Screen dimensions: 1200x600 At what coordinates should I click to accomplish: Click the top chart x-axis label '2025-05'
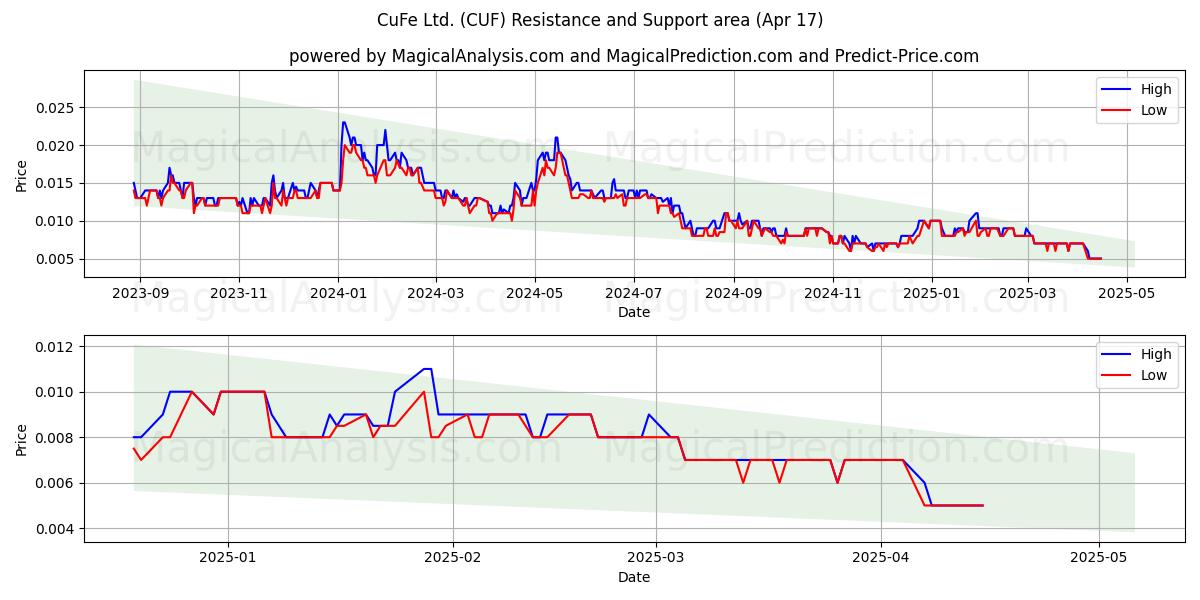click(x=1127, y=293)
